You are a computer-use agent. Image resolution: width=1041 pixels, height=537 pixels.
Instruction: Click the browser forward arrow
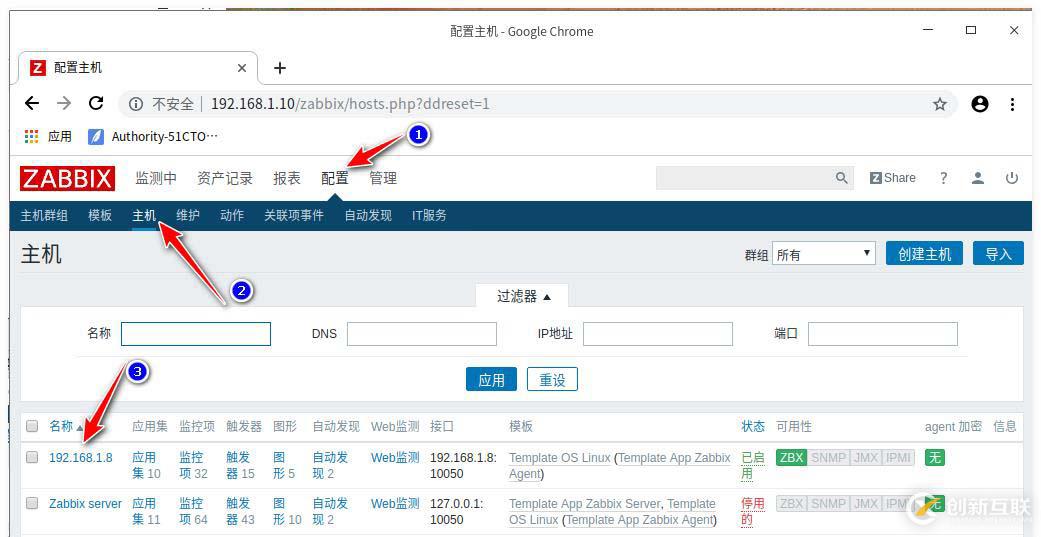64,104
